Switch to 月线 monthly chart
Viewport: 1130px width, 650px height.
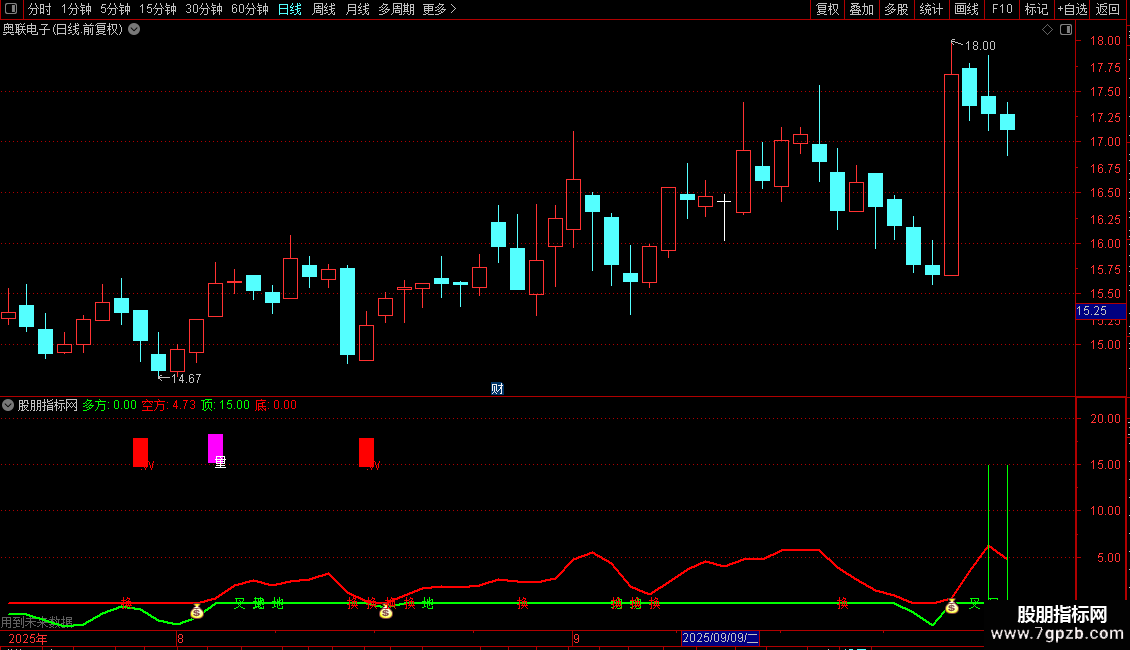(357, 9)
